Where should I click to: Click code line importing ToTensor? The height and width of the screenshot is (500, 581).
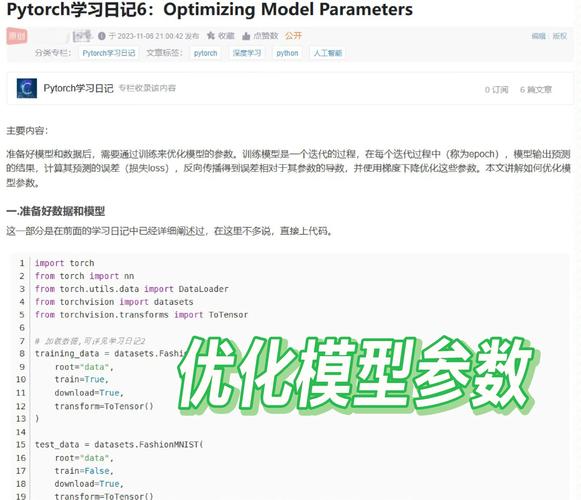(x=141, y=315)
